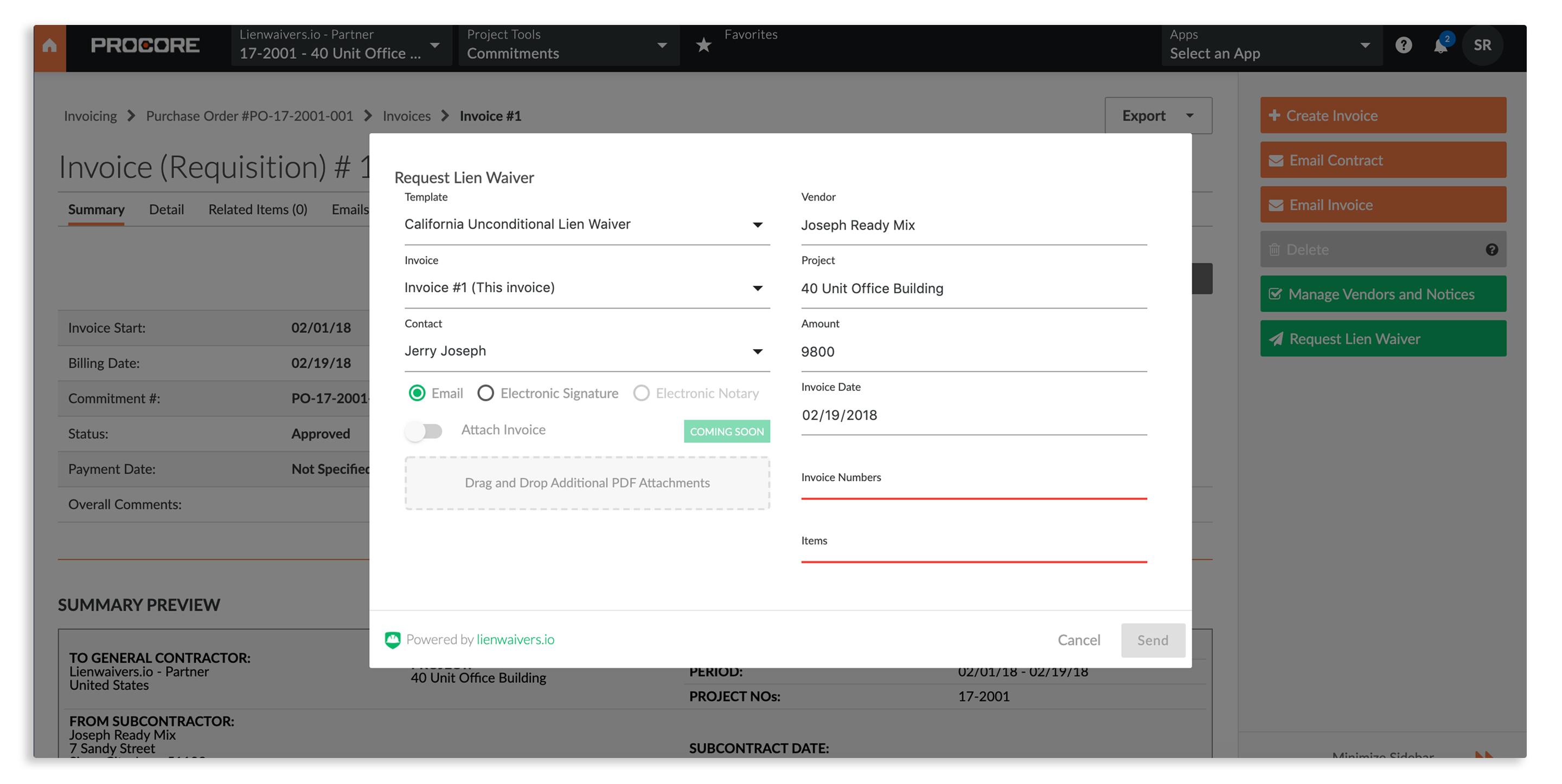
Task: Select Electronic Notary delivery option
Action: tap(641, 393)
